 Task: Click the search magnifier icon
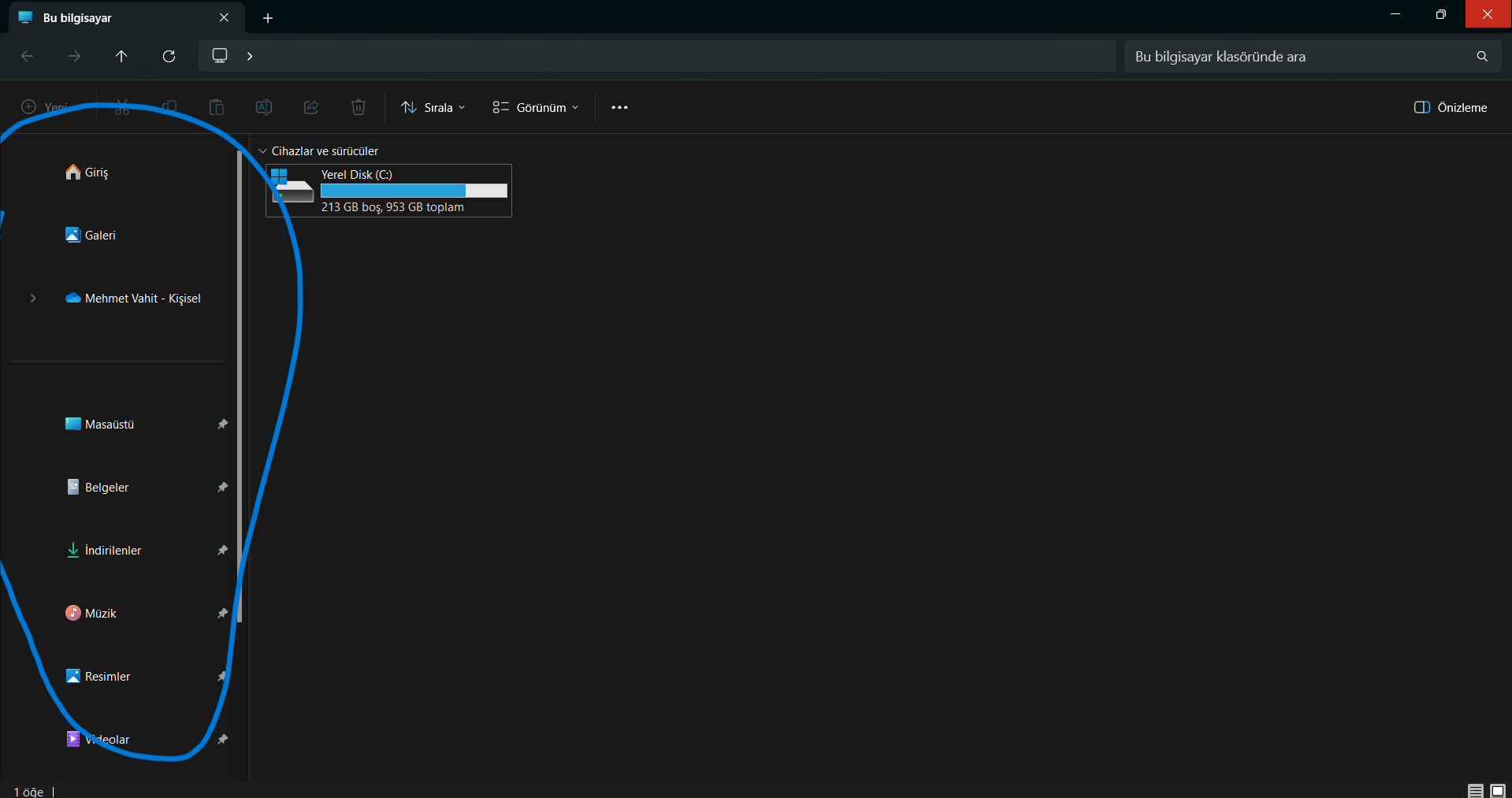(x=1482, y=56)
